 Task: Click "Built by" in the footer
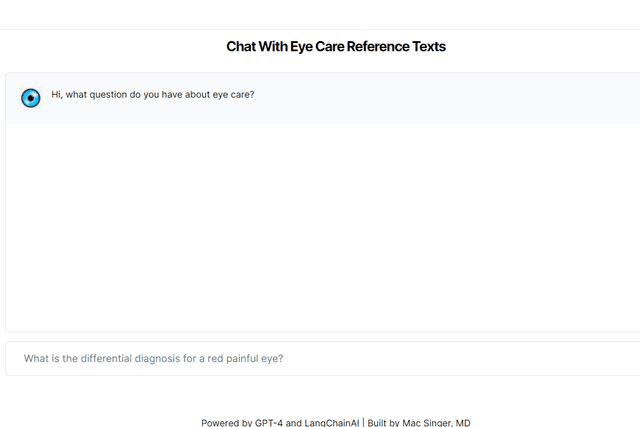pos(384,422)
